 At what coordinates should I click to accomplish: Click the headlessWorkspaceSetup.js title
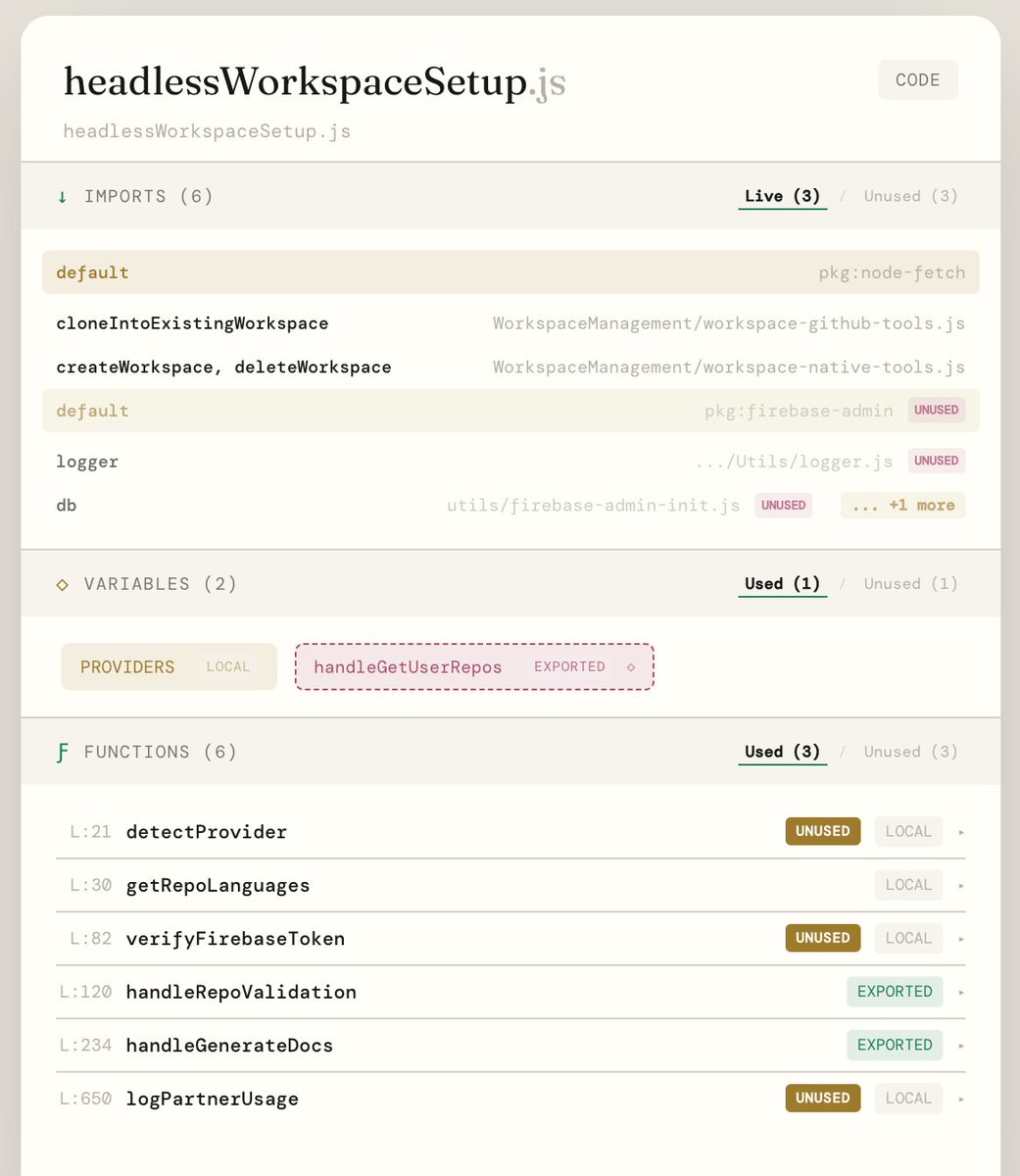click(315, 82)
